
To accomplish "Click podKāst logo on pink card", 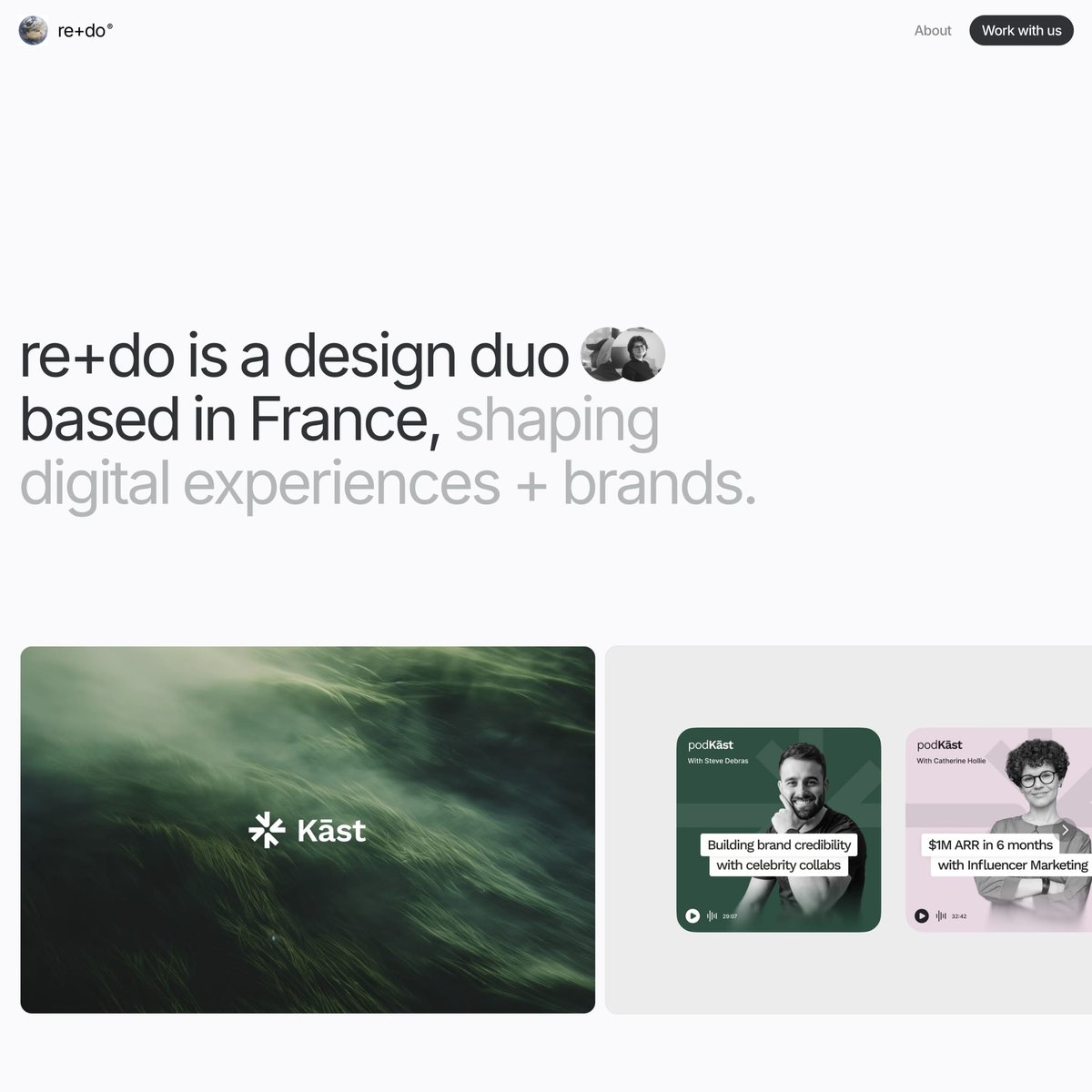I will point(940,744).
